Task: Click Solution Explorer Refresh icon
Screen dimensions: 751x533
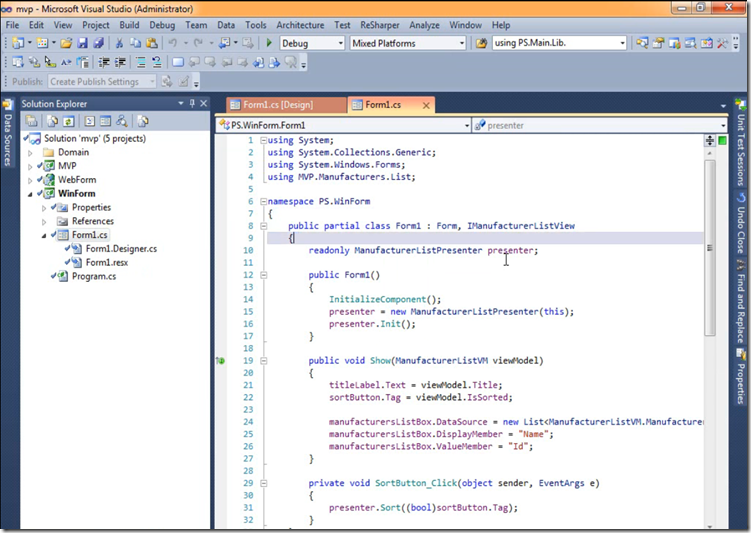Action: pos(68,121)
